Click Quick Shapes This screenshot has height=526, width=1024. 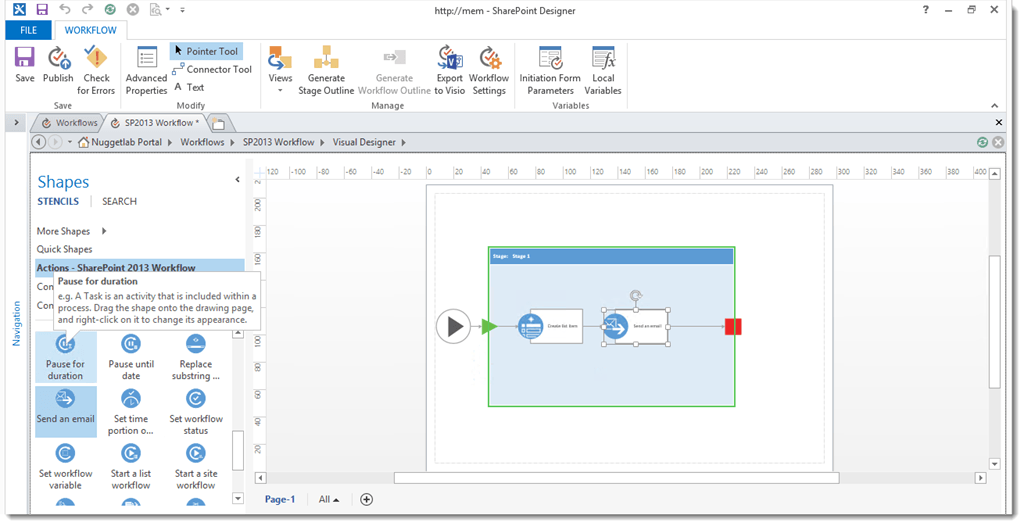[64, 249]
